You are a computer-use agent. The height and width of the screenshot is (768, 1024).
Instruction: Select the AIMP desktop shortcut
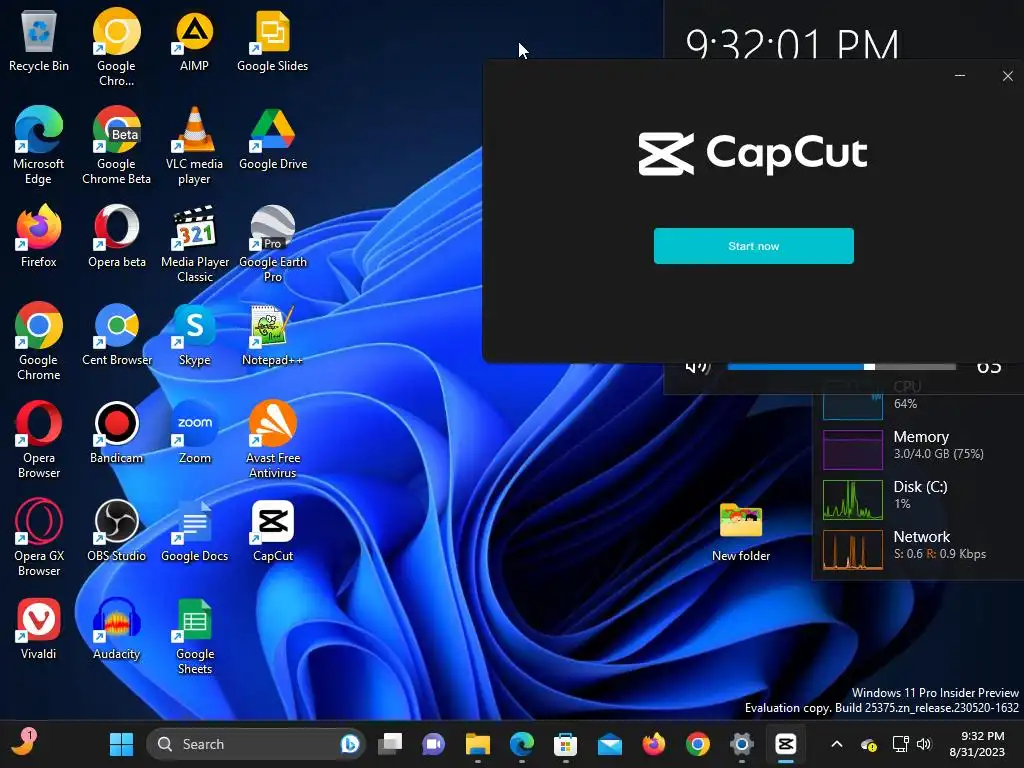(194, 40)
